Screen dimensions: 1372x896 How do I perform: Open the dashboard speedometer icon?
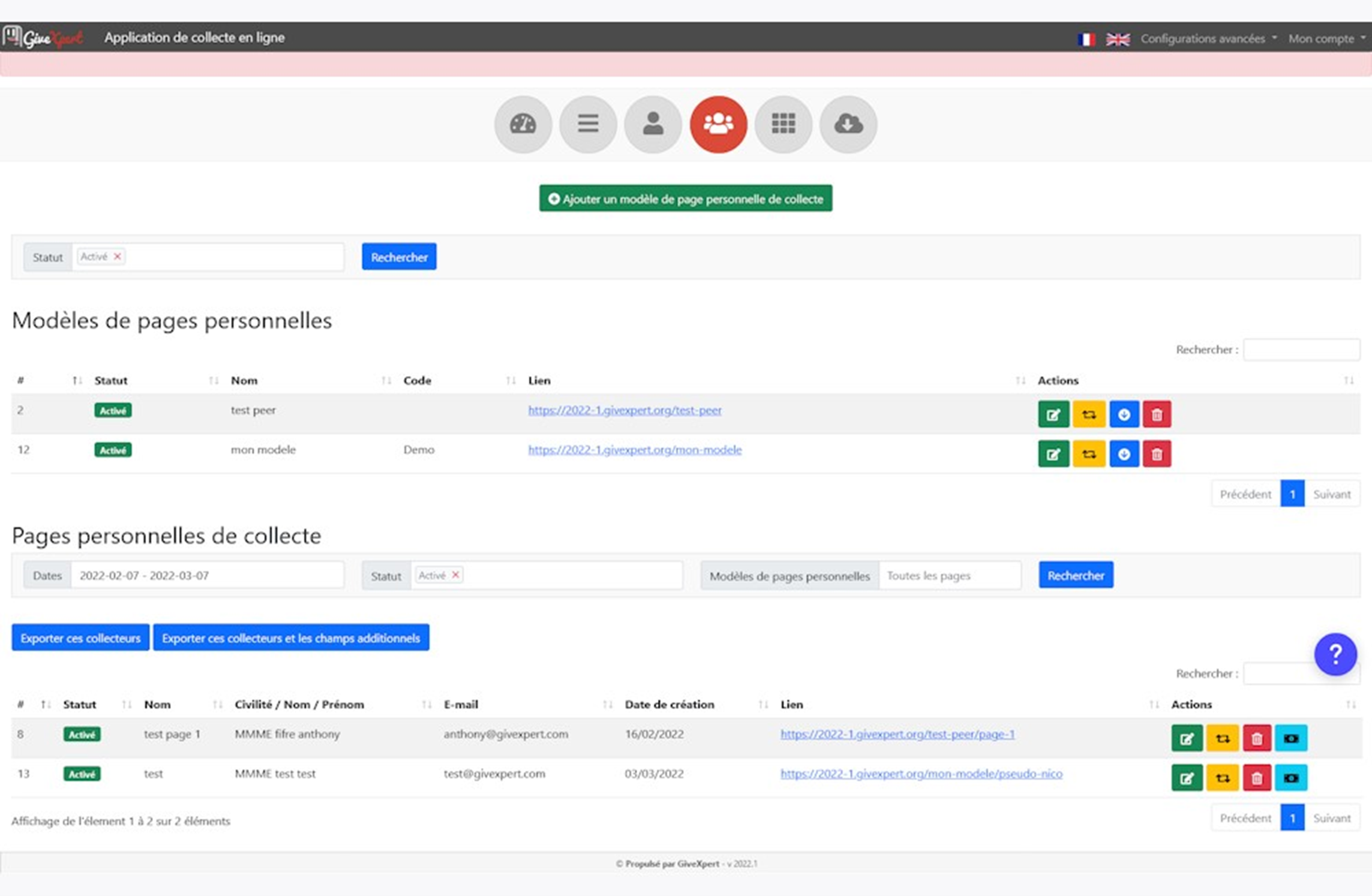tap(523, 124)
